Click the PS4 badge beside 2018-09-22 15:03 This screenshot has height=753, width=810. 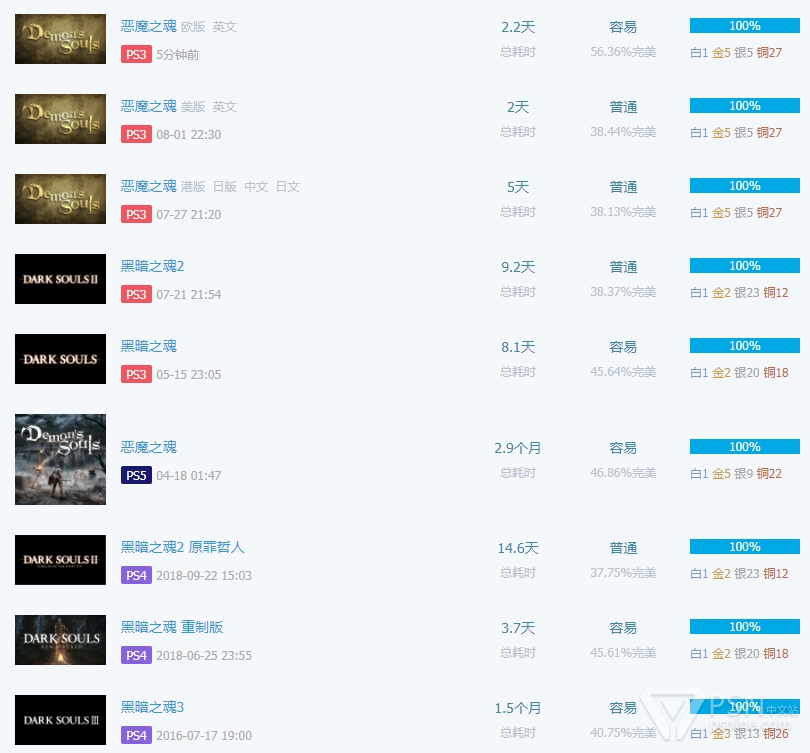tap(136, 575)
